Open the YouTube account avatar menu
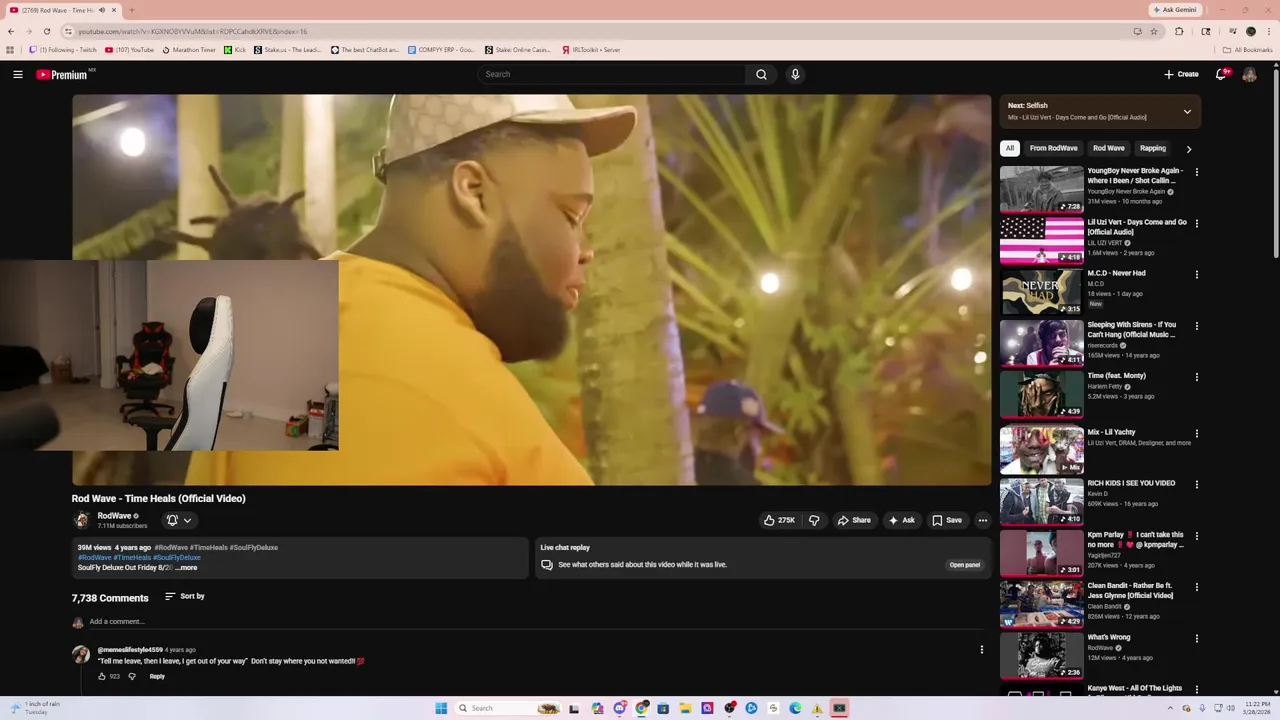The height and width of the screenshot is (720, 1280). tap(1249, 74)
